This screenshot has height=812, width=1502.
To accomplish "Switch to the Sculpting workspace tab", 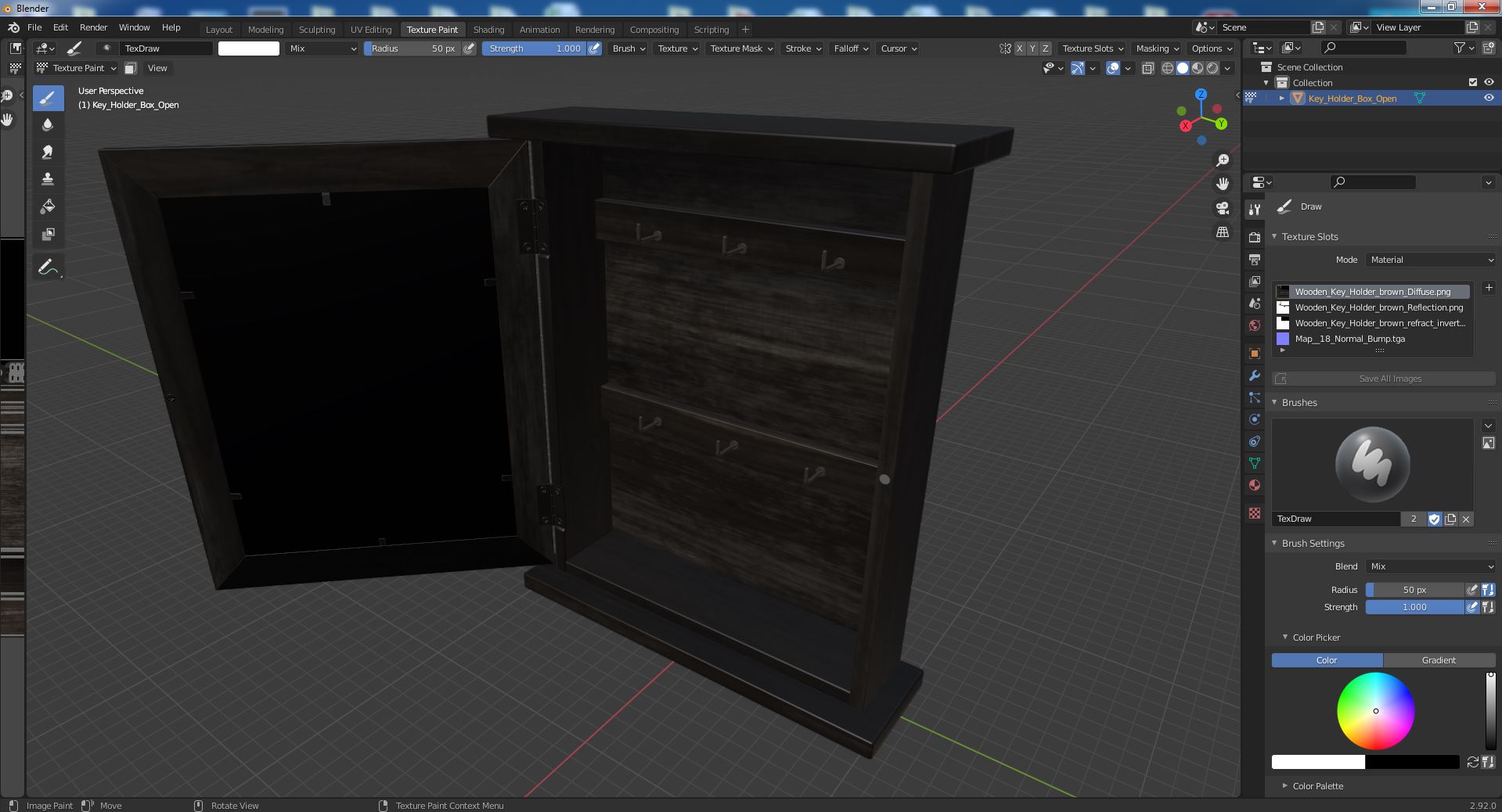I will pyautogui.click(x=317, y=30).
